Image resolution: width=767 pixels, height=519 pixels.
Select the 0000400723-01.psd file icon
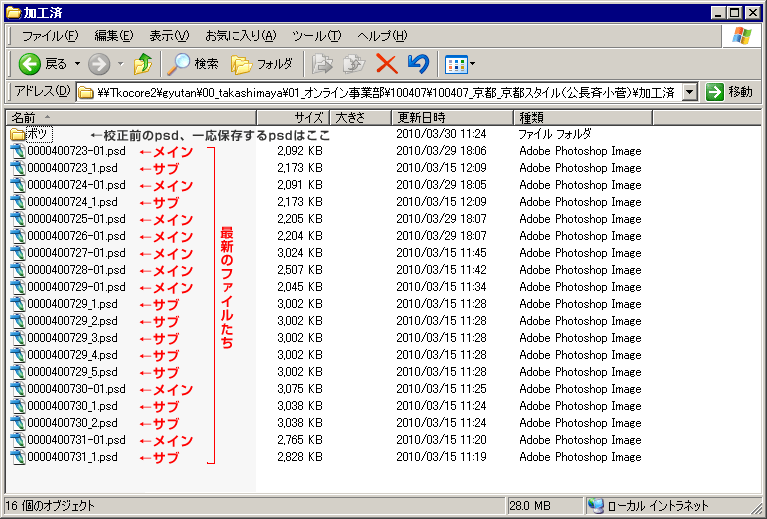pyautogui.click(x=17, y=151)
